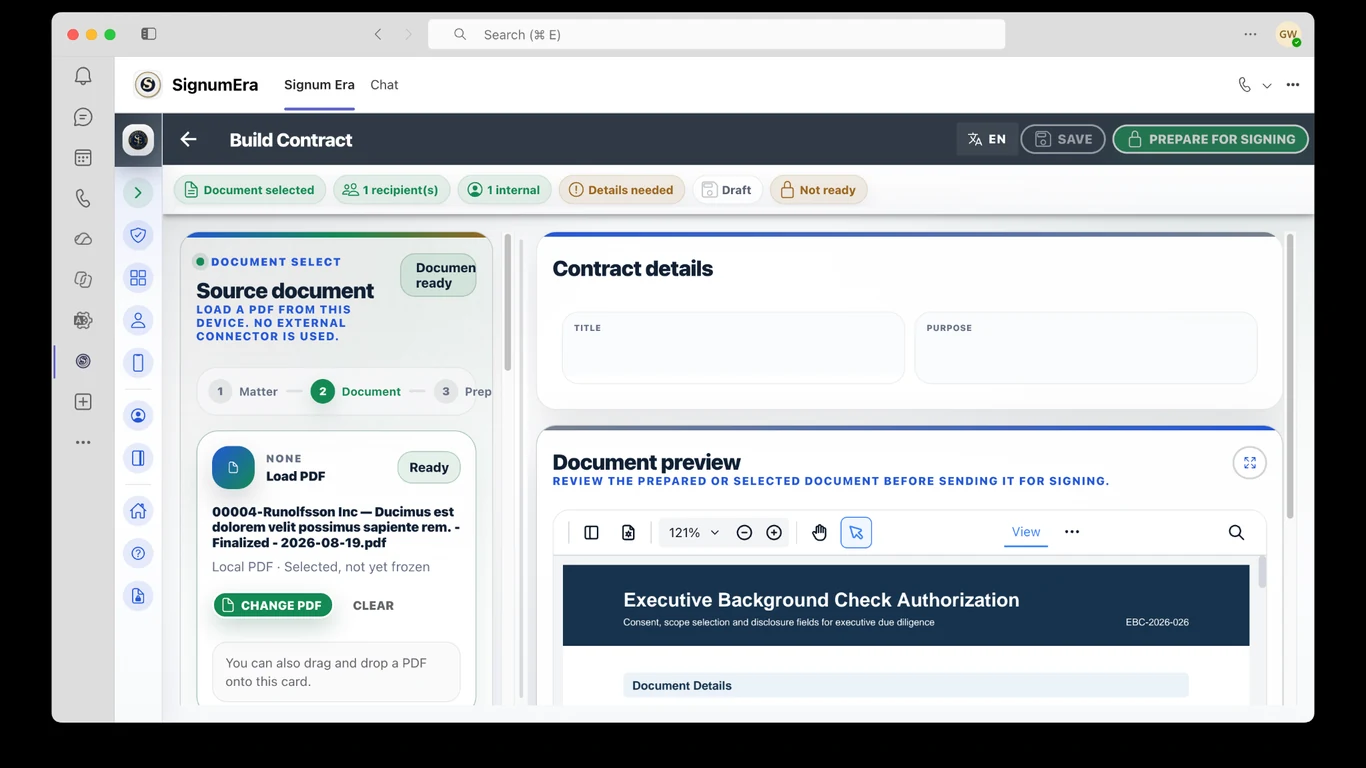
Task: Select the View tab in the PDF toolbar
Action: click(x=1026, y=532)
